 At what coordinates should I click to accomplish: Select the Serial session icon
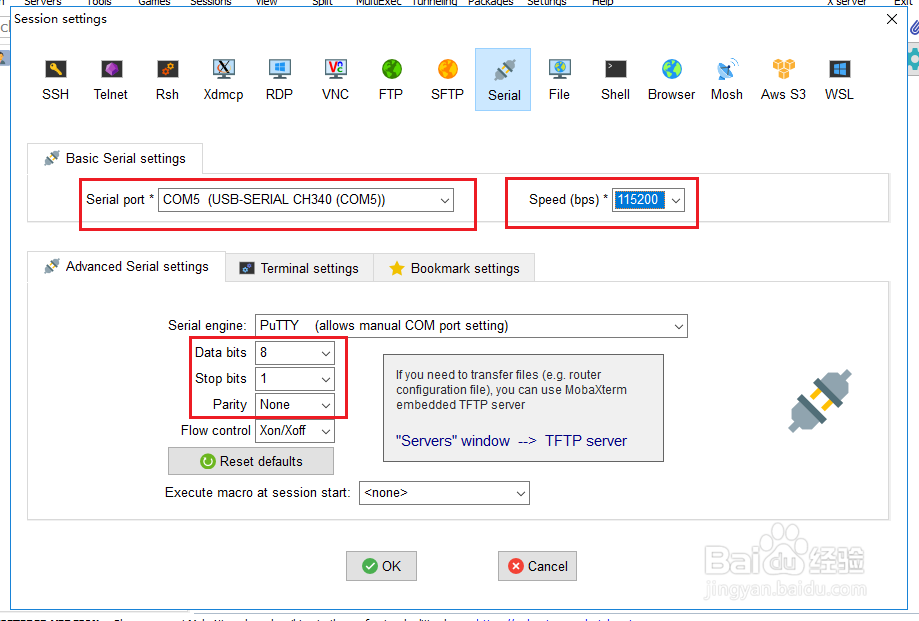503,80
